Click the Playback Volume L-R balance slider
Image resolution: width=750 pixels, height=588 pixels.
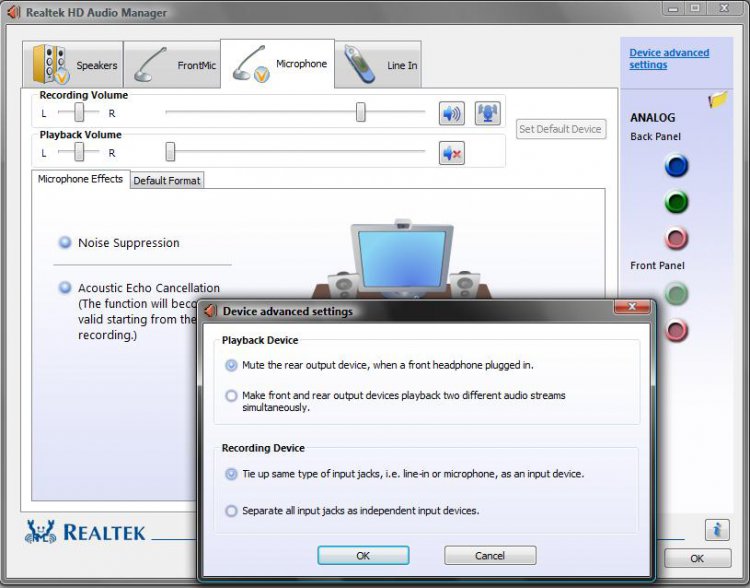78,152
